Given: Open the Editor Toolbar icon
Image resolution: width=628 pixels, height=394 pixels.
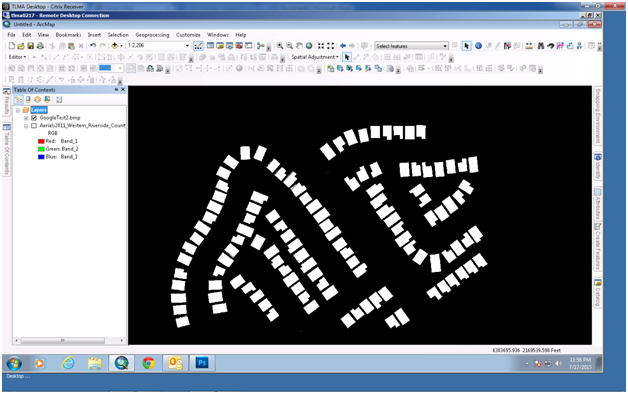Looking at the screenshot, I should click(x=198, y=46).
